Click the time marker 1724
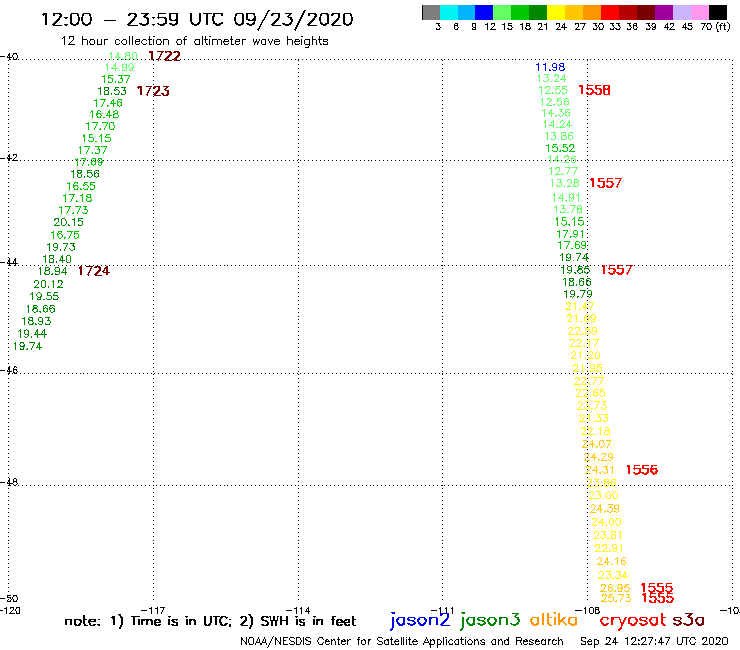 click(x=93, y=271)
